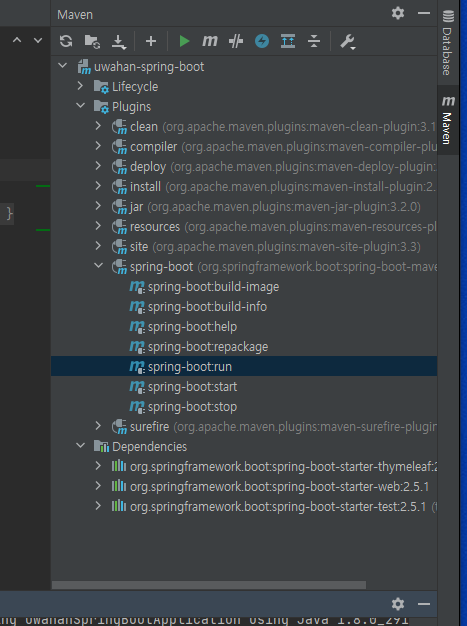Click spring-boot-starter-web library icon
This screenshot has width=467, height=626.
coord(119,486)
